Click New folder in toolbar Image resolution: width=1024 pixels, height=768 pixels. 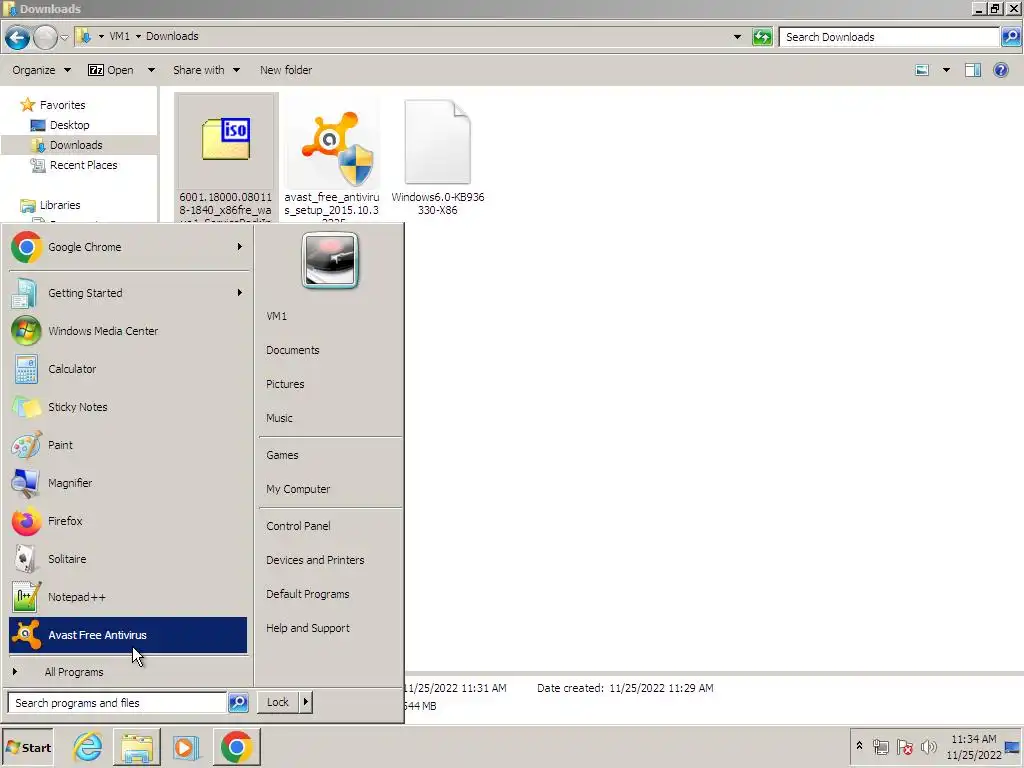286,70
